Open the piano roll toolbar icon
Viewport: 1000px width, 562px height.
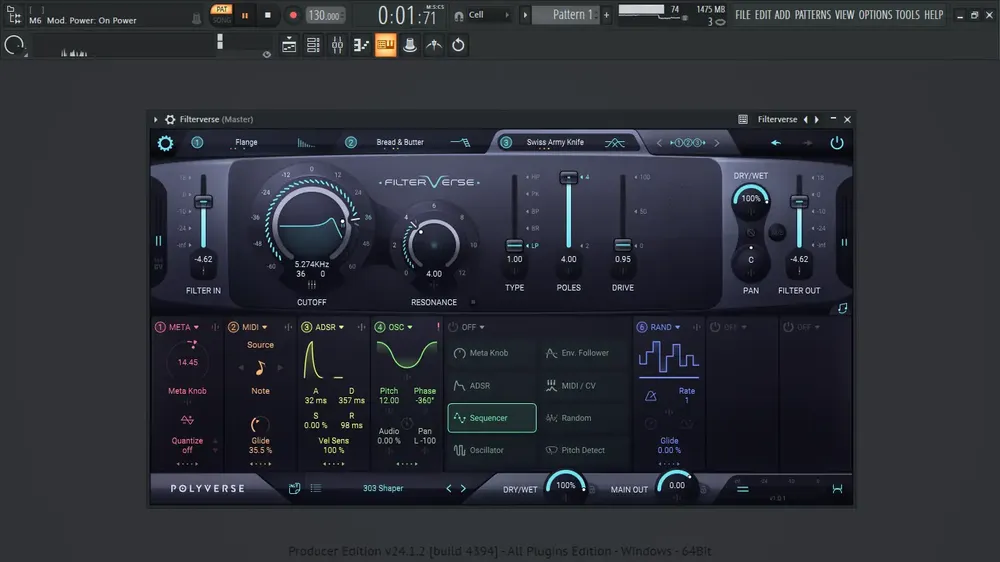pyautogui.click(x=361, y=45)
